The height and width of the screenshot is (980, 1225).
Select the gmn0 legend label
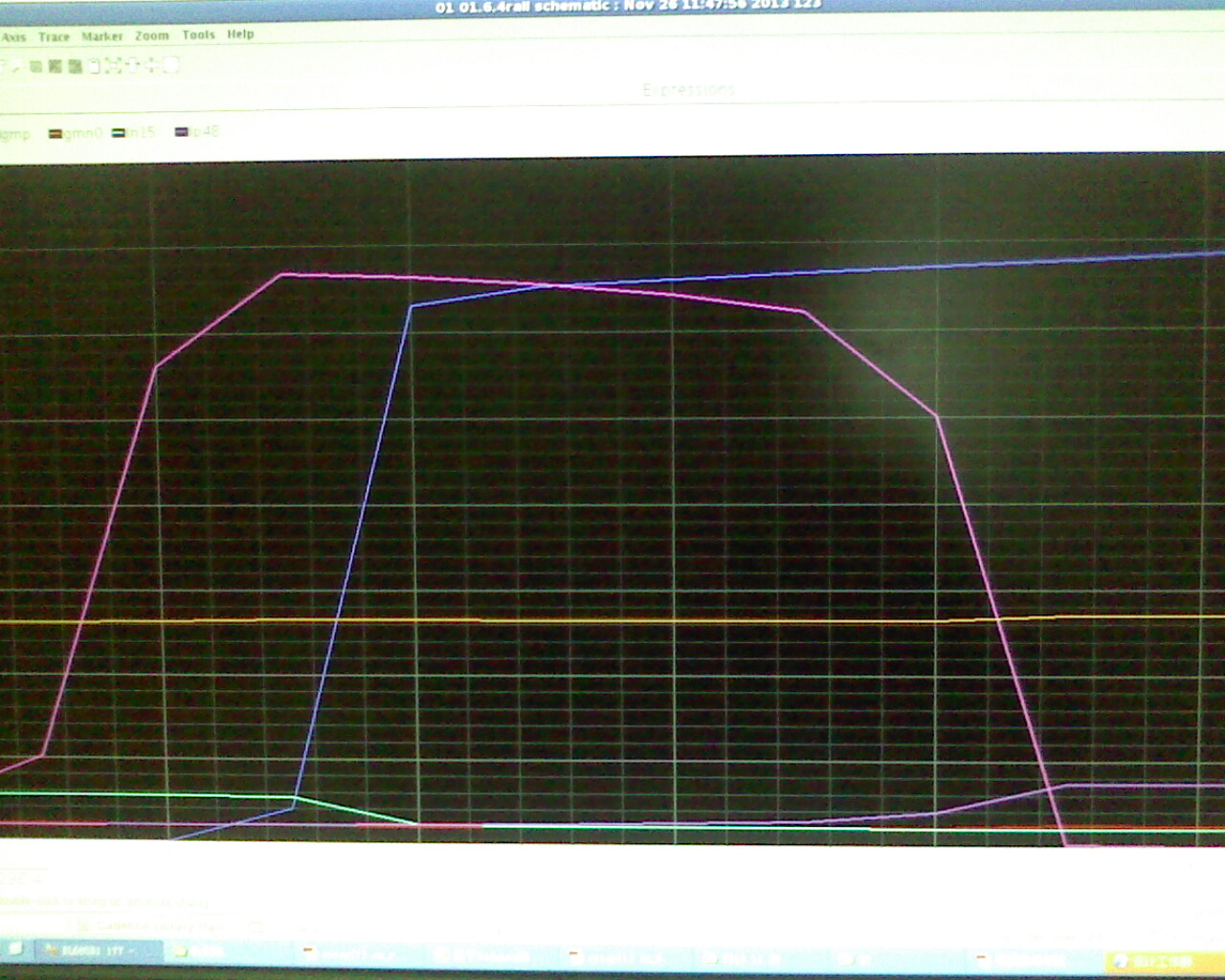pos(82,133)
